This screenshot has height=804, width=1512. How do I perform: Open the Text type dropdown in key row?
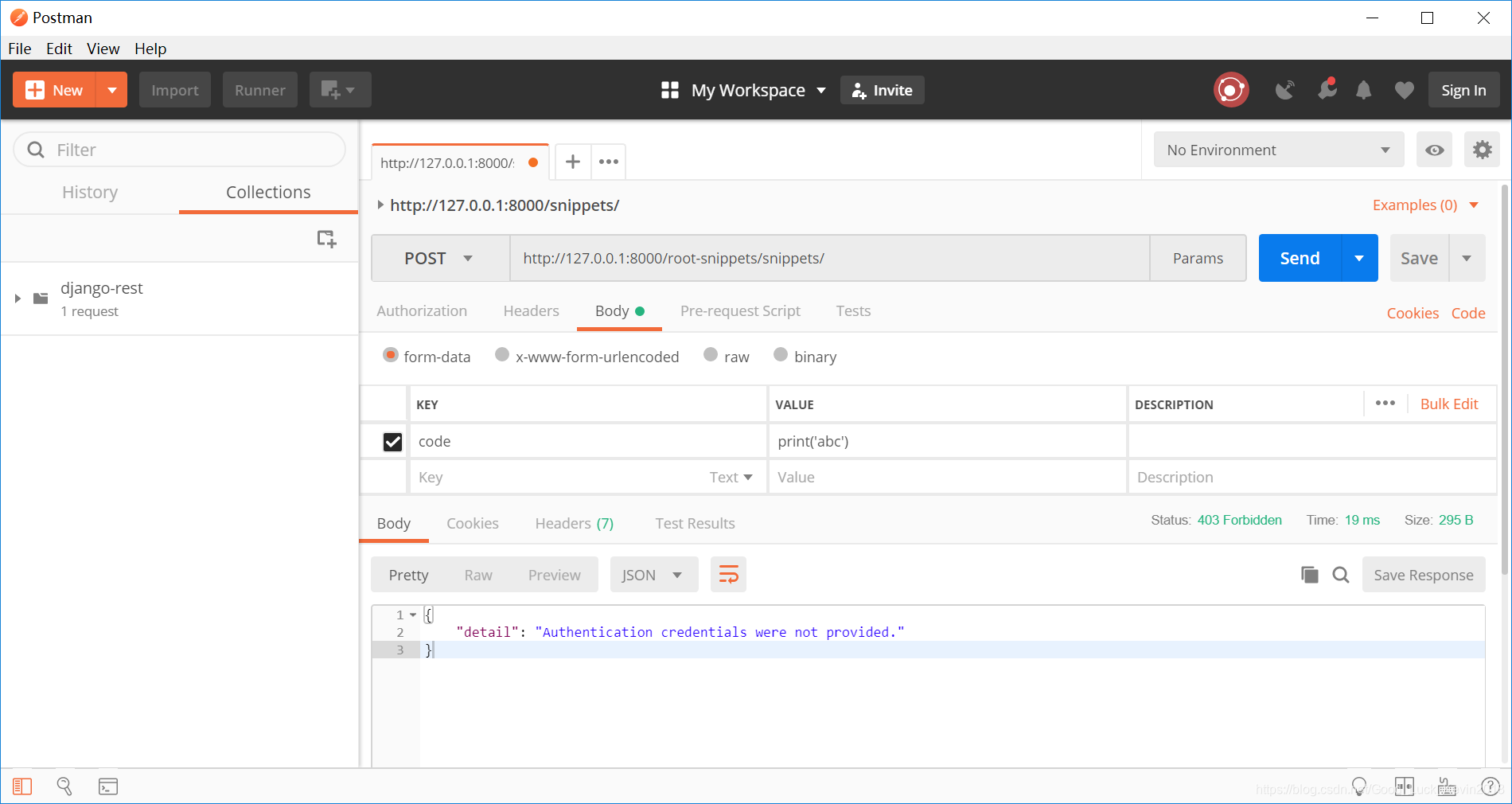pos(731,477)
